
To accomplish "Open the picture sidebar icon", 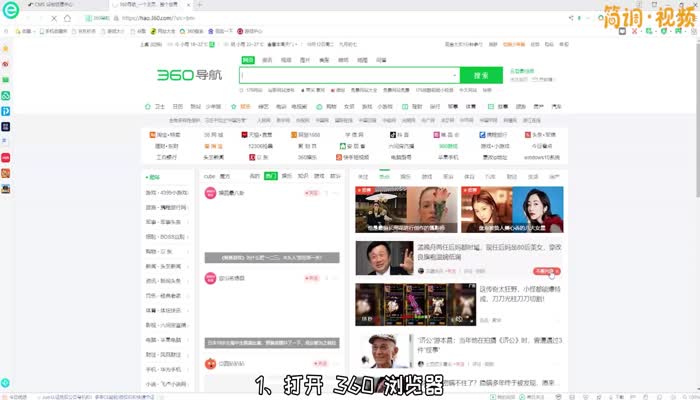I will [x=5, y=189].
